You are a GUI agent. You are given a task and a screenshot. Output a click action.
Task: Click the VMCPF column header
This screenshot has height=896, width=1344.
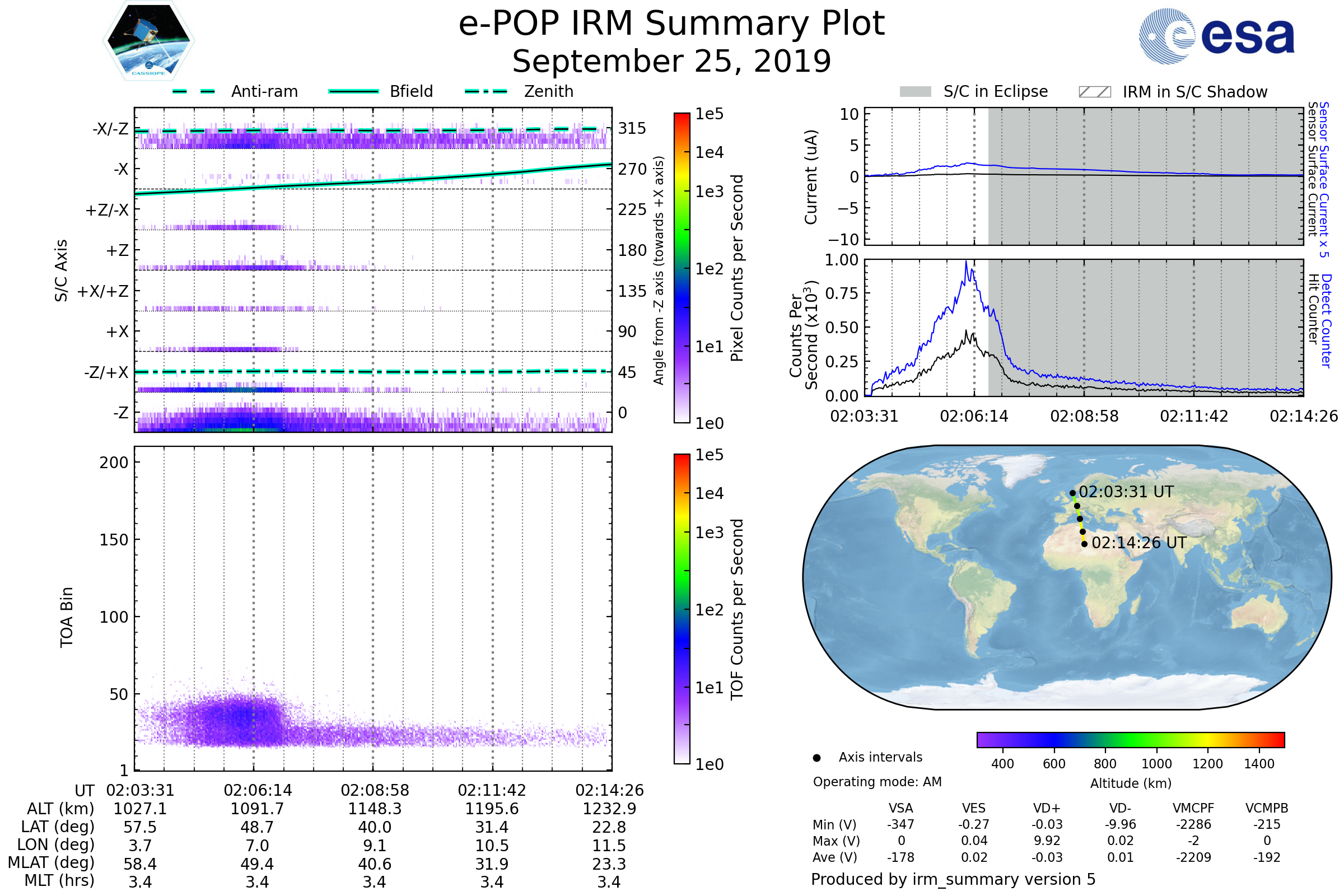(x=1193, y=809)
